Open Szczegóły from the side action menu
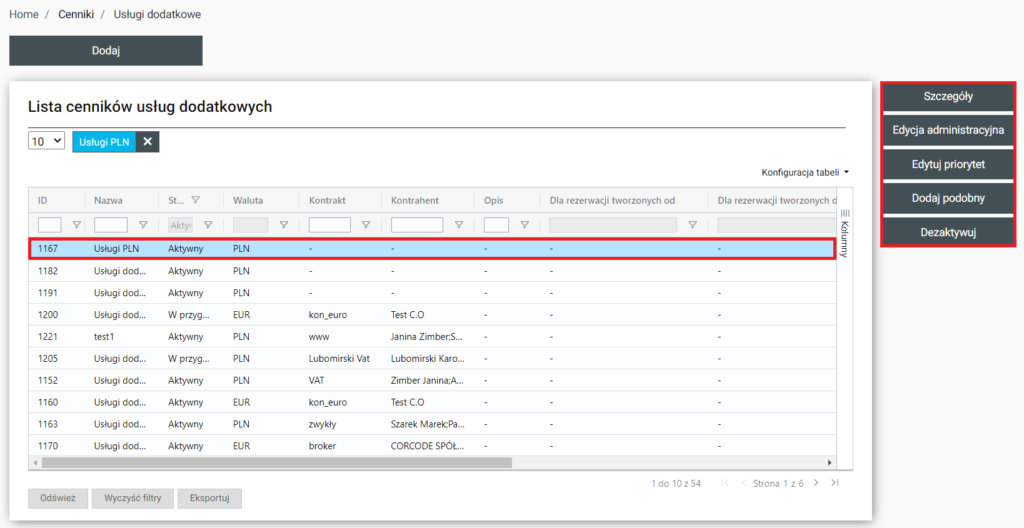Viewport: 1024px width, 528px height. pos(948,97)
